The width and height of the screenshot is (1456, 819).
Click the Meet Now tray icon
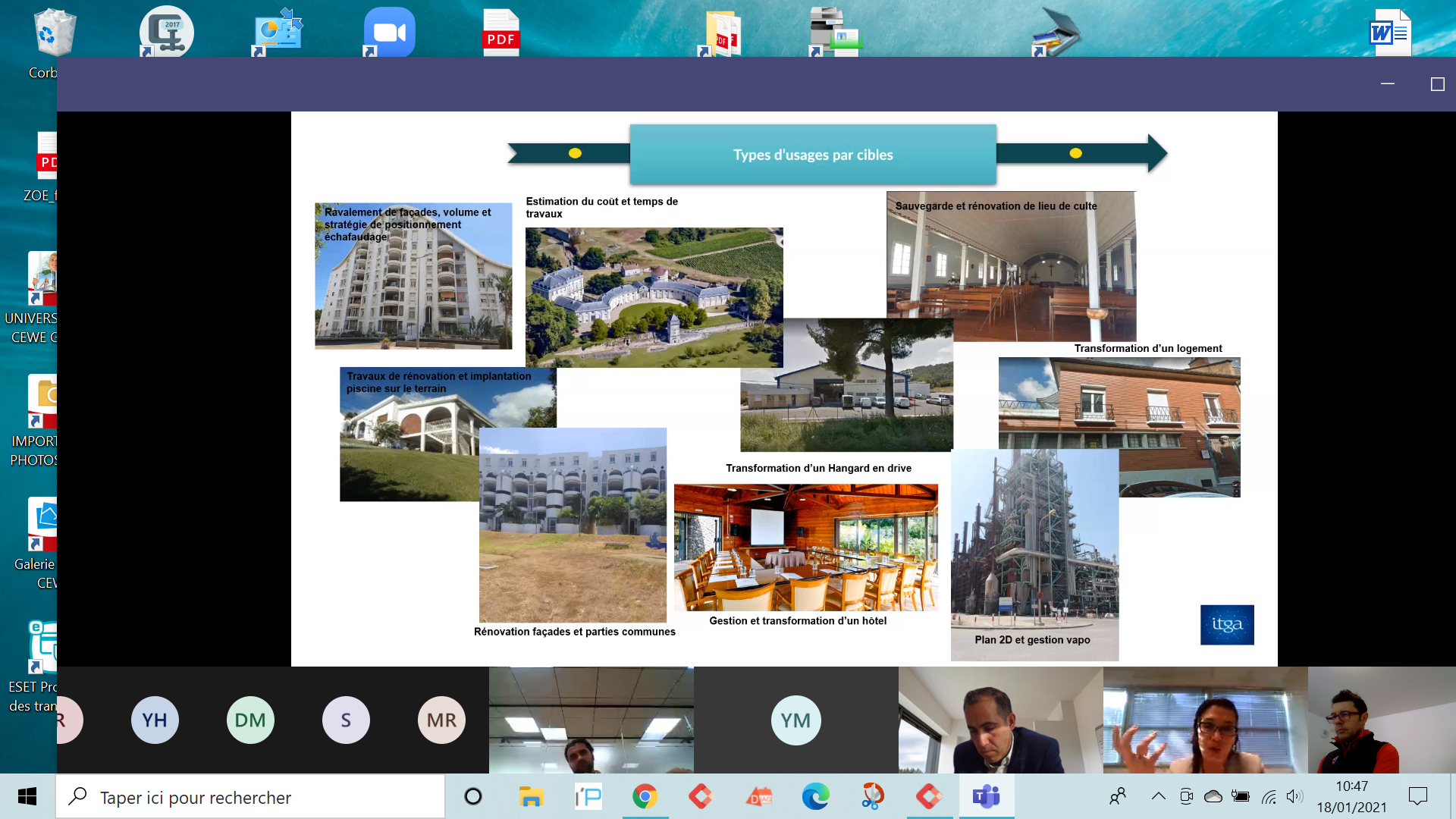click(x=1187, y=796)
